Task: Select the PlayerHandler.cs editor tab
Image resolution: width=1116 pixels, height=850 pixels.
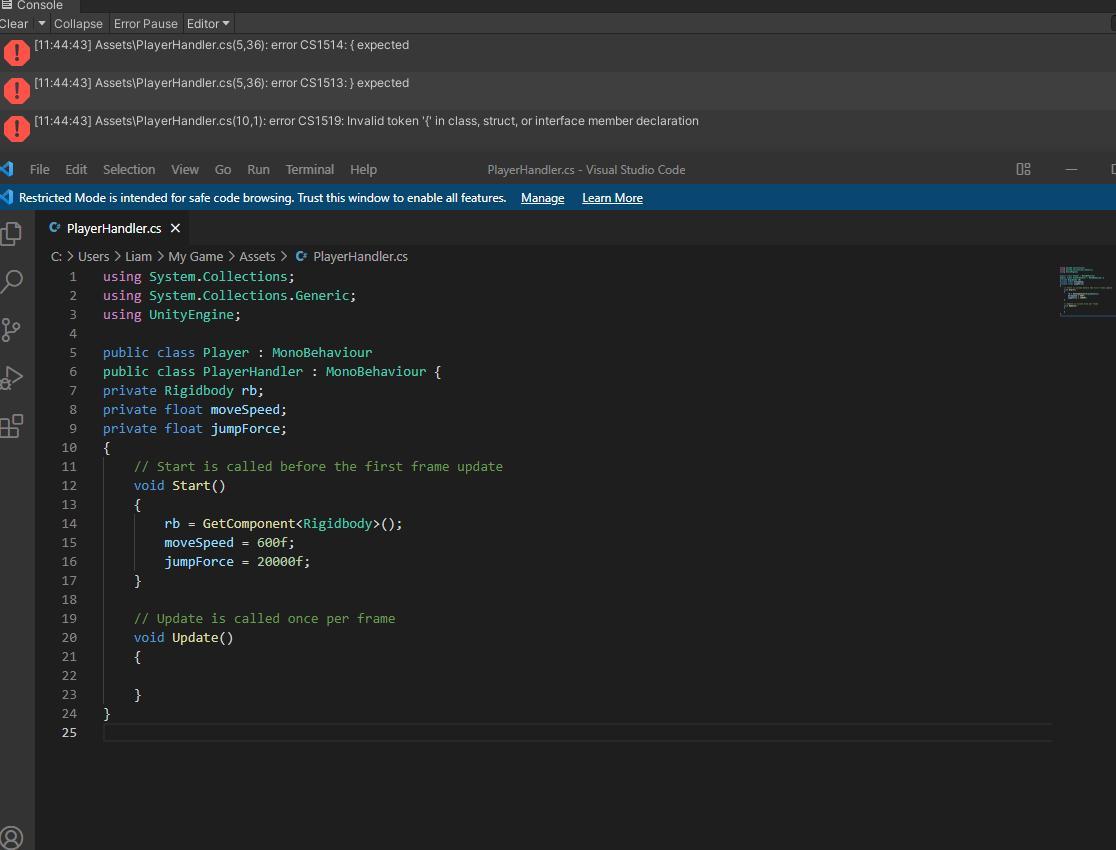Action: click(x=113, y=229)
